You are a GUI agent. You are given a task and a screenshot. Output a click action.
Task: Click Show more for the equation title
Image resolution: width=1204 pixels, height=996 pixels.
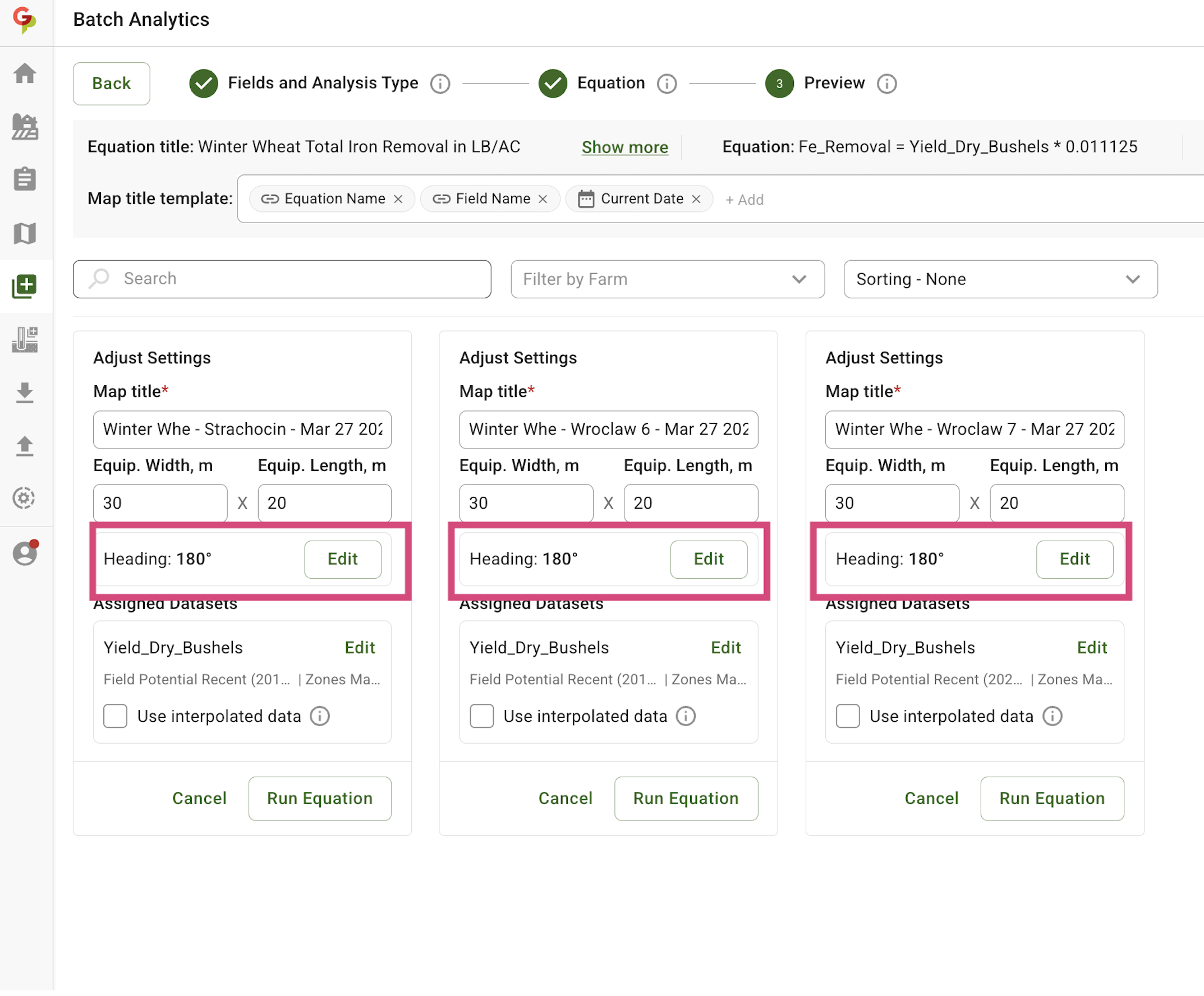tap(624, 147)
